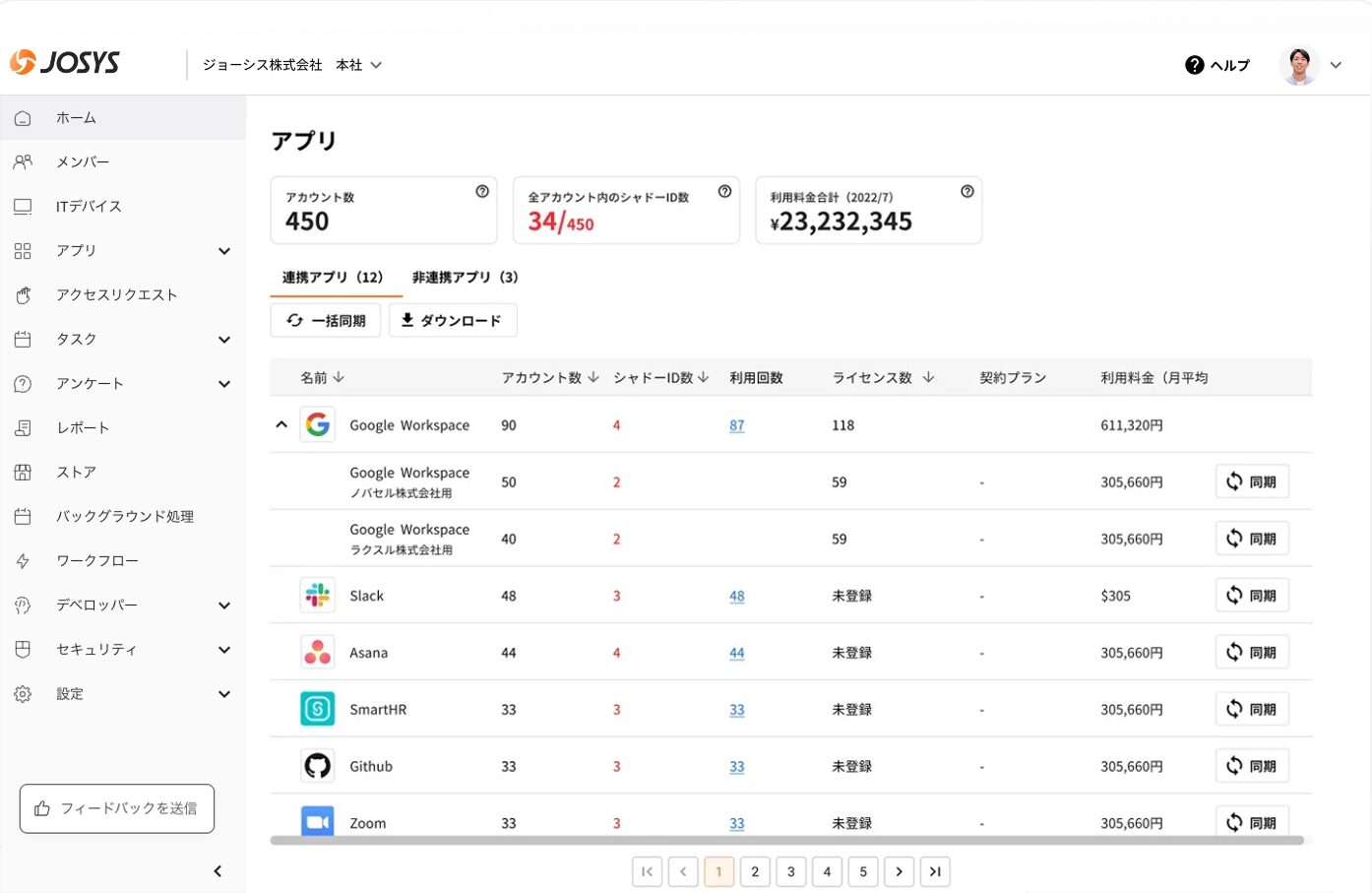Click the Asana app icon
This screenshot has width=1372, height=893.
[317, 652]
